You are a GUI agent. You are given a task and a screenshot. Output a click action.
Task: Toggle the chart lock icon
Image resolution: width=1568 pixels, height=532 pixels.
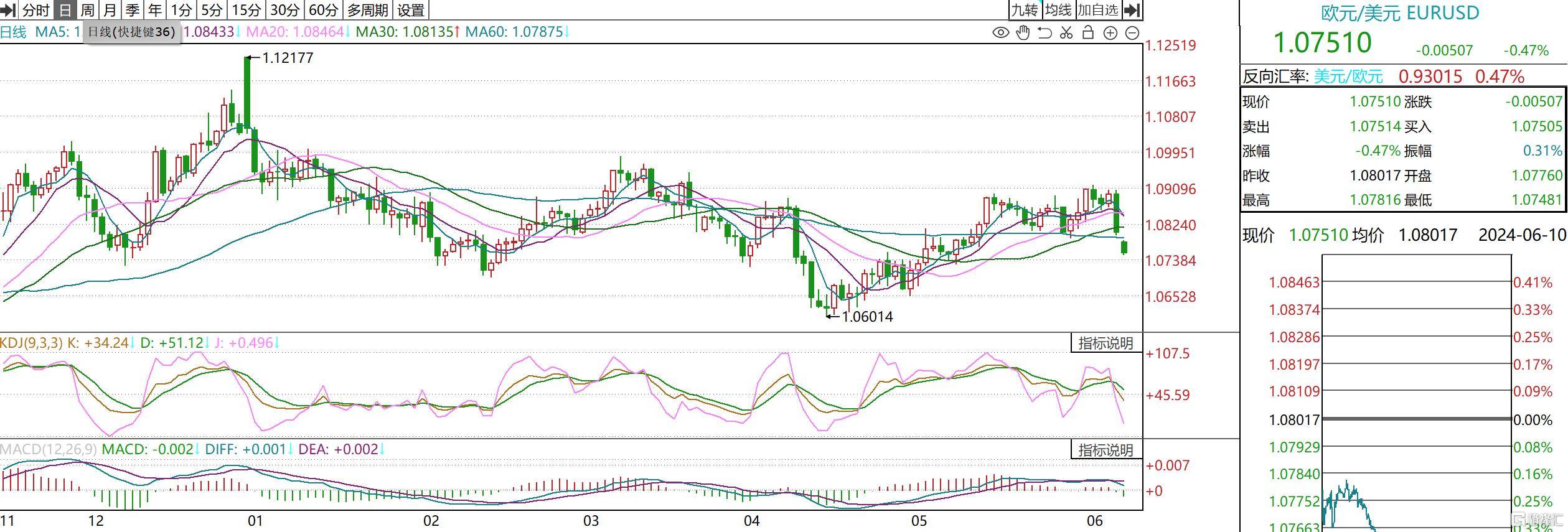coord(1088,33)
